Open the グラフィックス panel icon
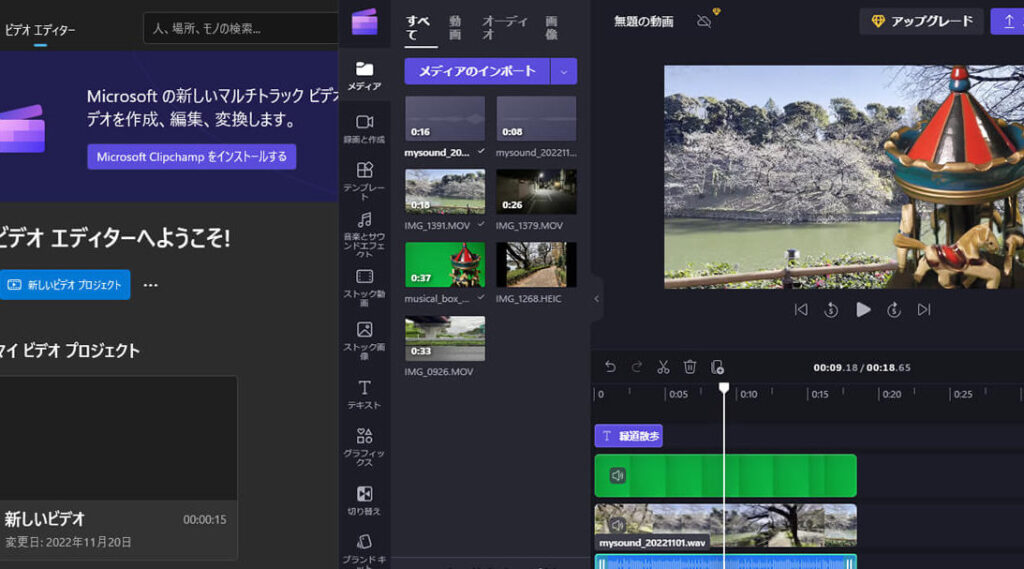 click(364, 444)
